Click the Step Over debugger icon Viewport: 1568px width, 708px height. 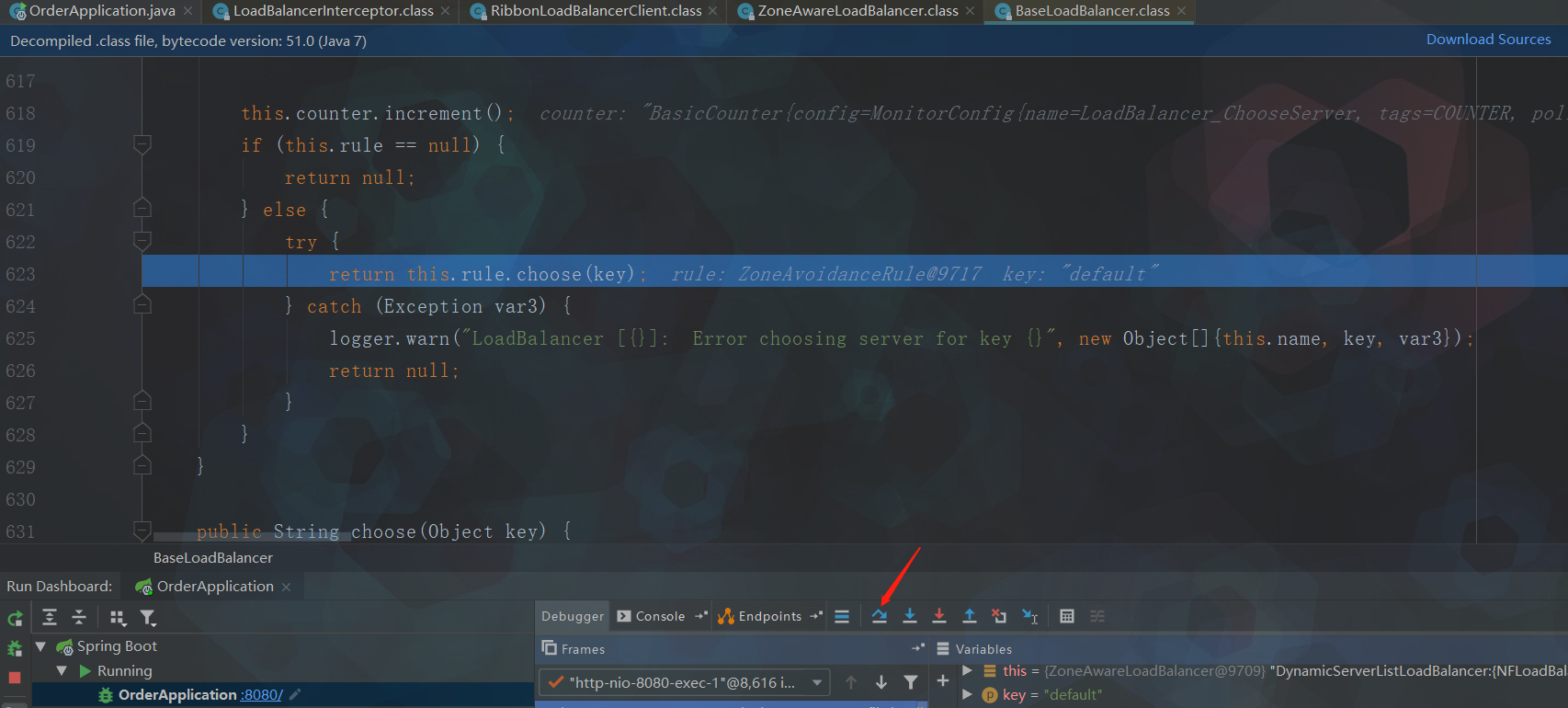880,616
